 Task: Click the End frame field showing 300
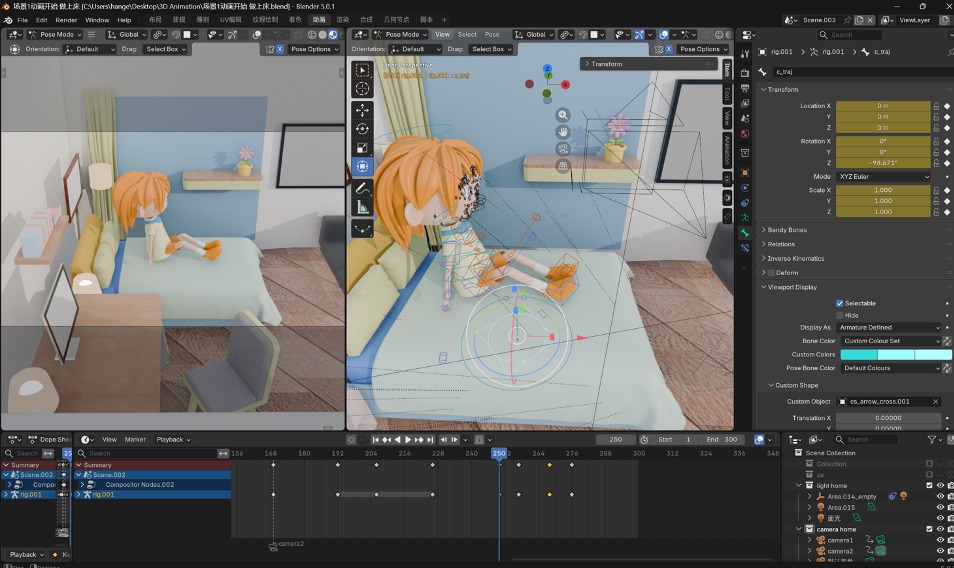point(722,440)
